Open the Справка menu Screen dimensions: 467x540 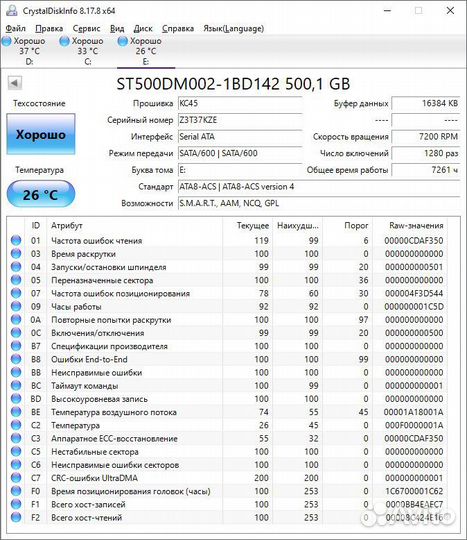coord(178,28)
